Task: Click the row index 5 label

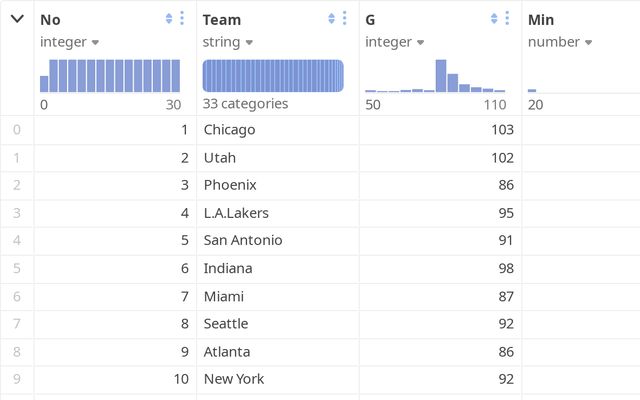Action: [x=16, y=268]
